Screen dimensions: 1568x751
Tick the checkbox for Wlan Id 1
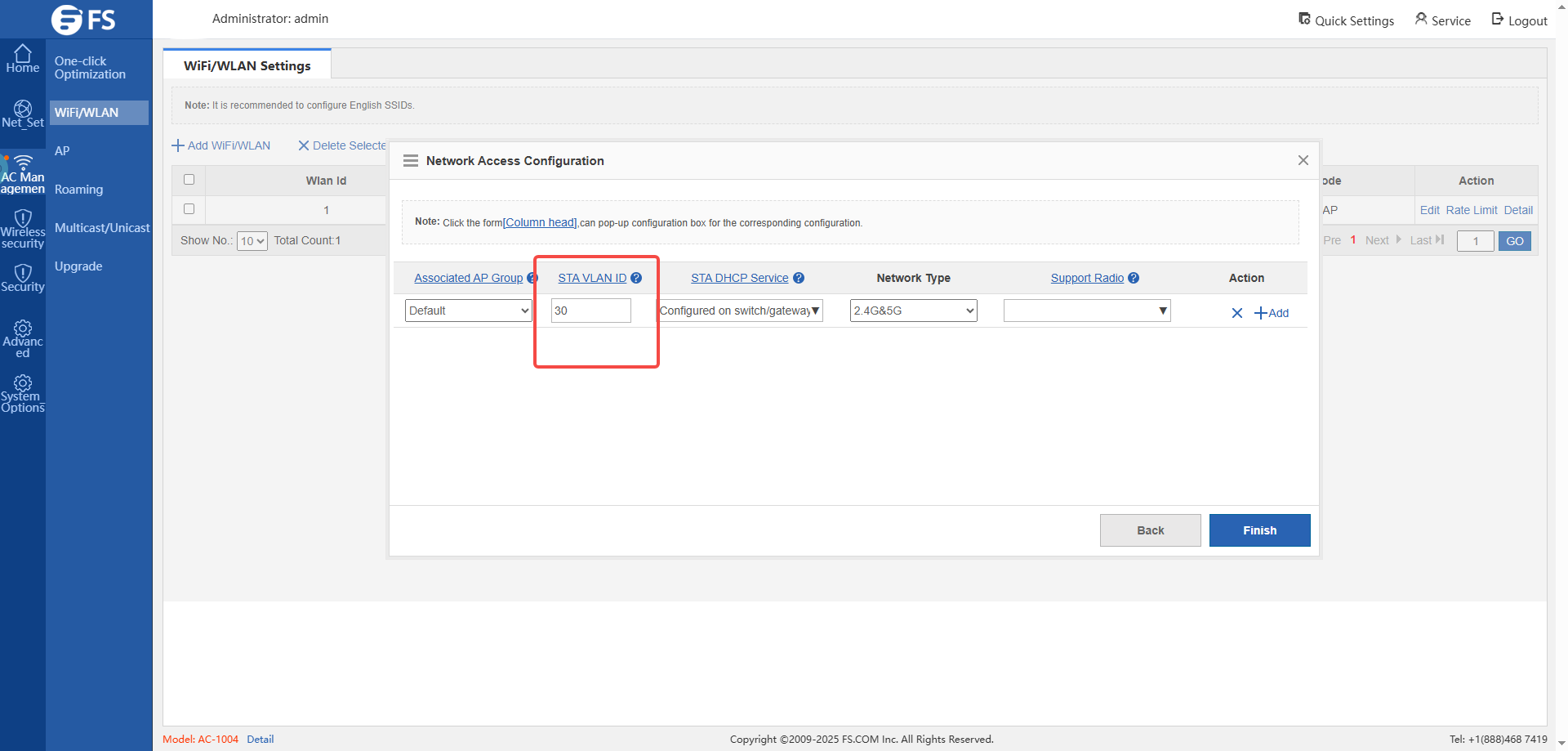click(189, 209)
